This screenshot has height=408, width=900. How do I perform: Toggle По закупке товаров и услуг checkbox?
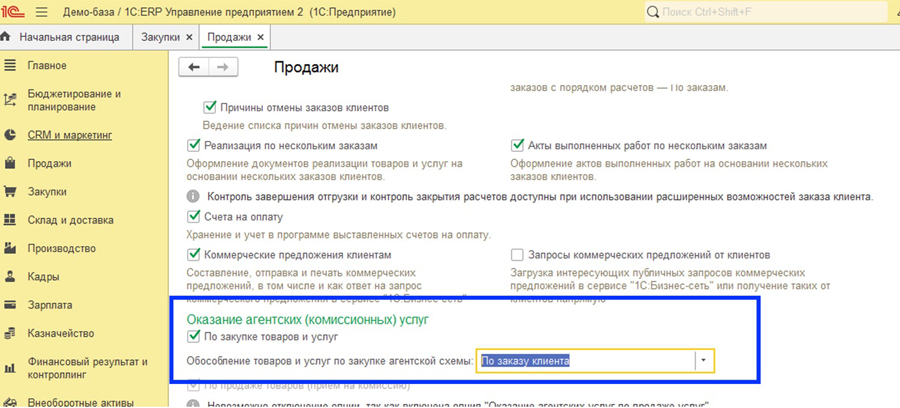(x=195, y=338)
